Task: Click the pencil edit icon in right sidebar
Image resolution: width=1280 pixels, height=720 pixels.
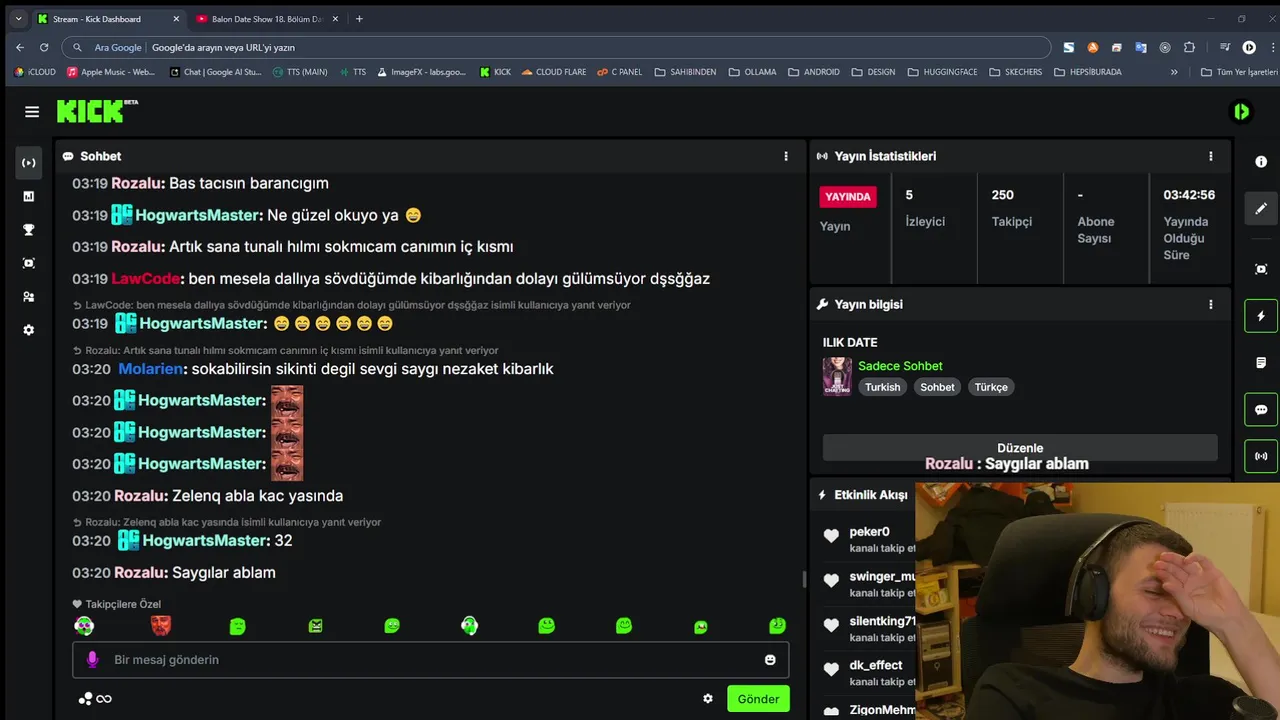Action: (x=1261, y=209)
